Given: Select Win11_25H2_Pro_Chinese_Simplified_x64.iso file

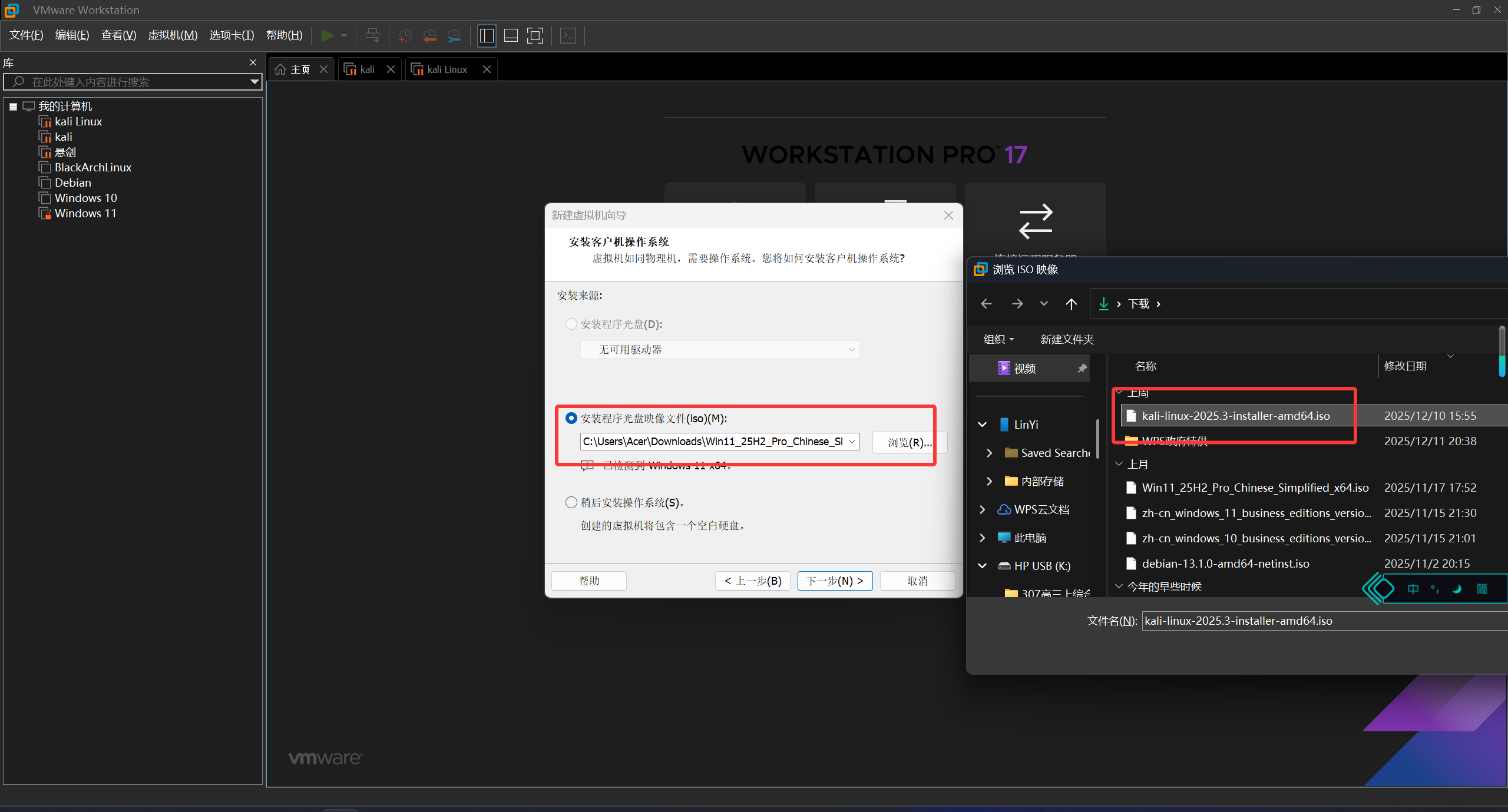Looking at the screenshot, I should (x=1255, y=488).
